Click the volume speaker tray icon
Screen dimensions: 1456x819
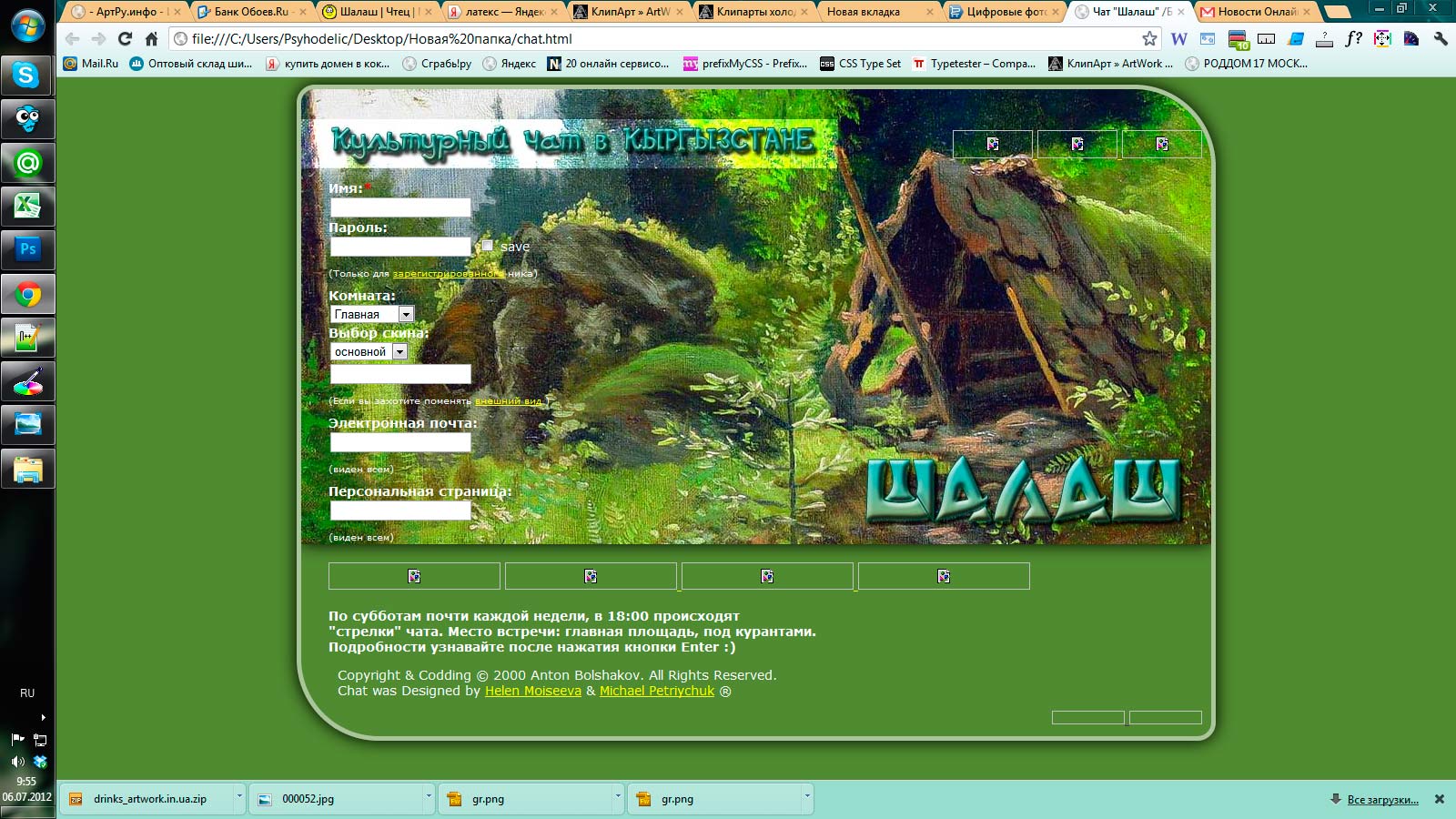(x=17, y=762)
